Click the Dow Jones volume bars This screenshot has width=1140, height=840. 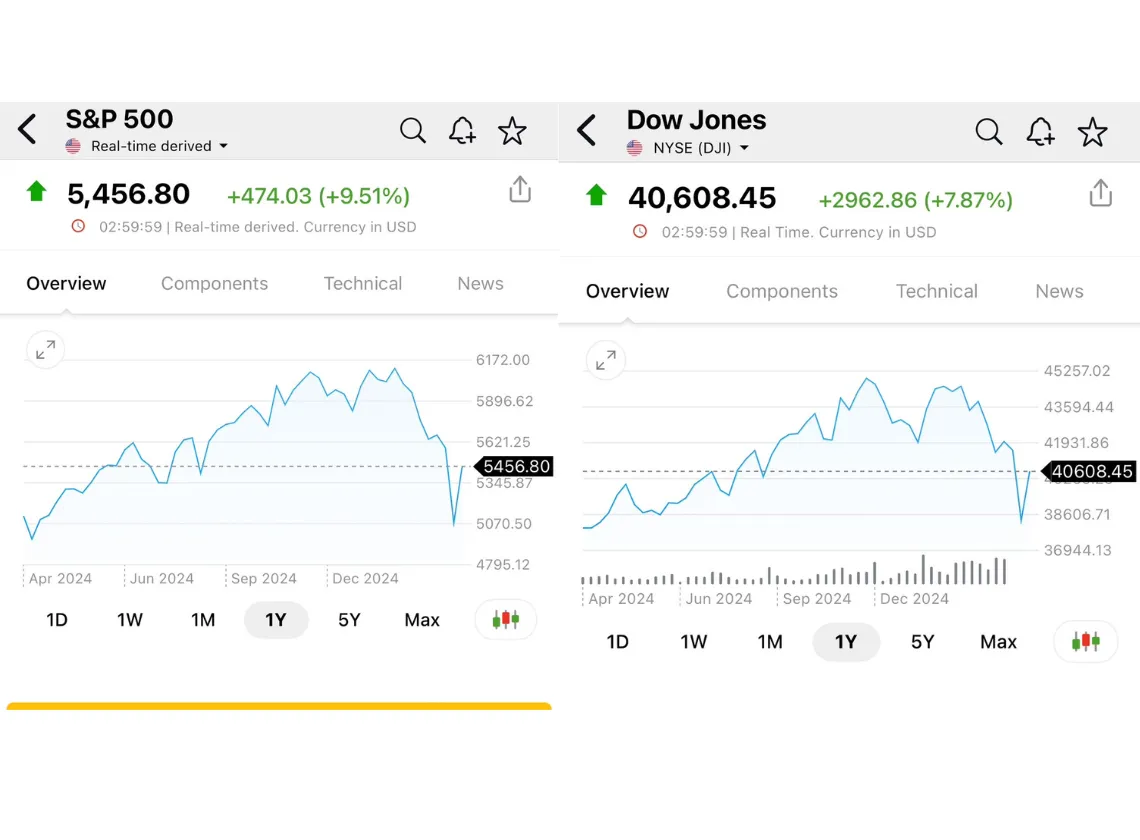(x=794, y=570)
